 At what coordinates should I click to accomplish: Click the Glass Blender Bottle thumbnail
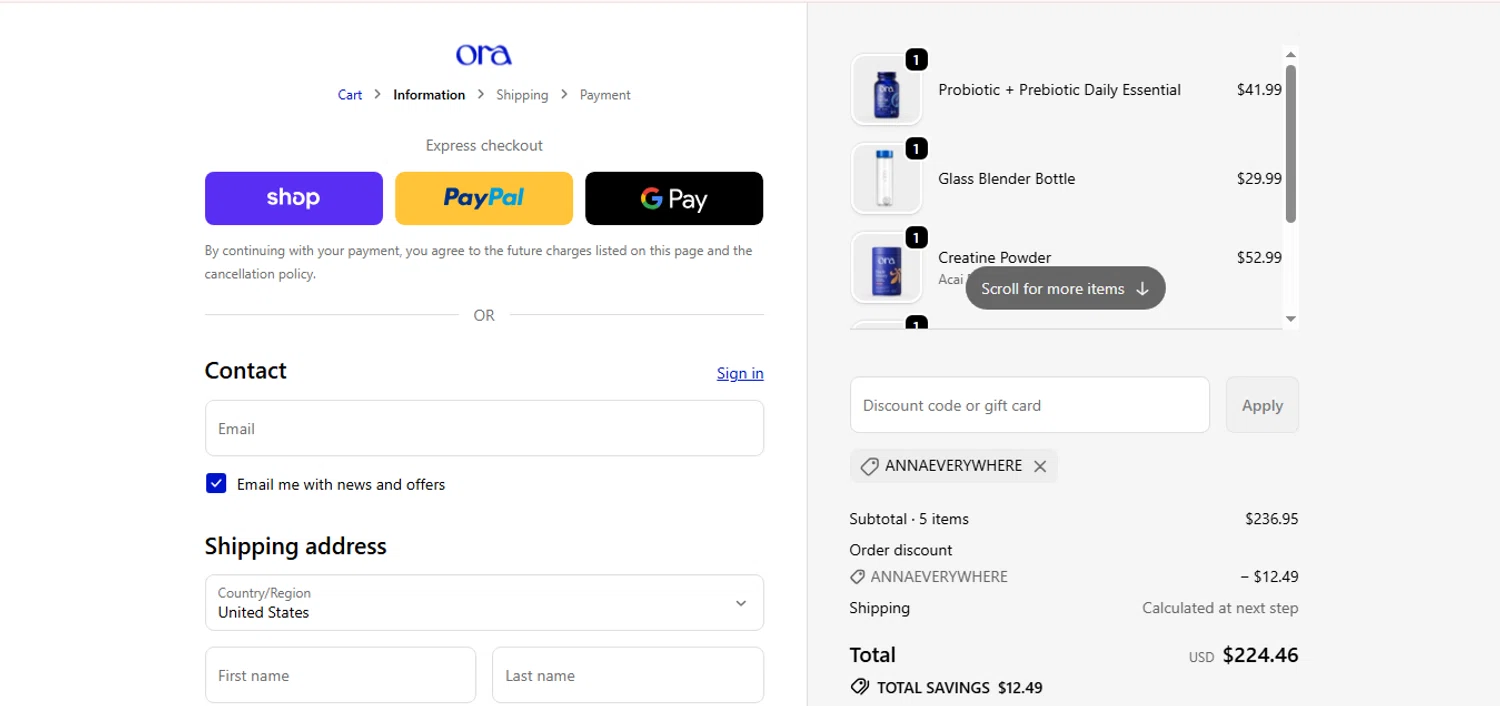(x=886, y=179)
